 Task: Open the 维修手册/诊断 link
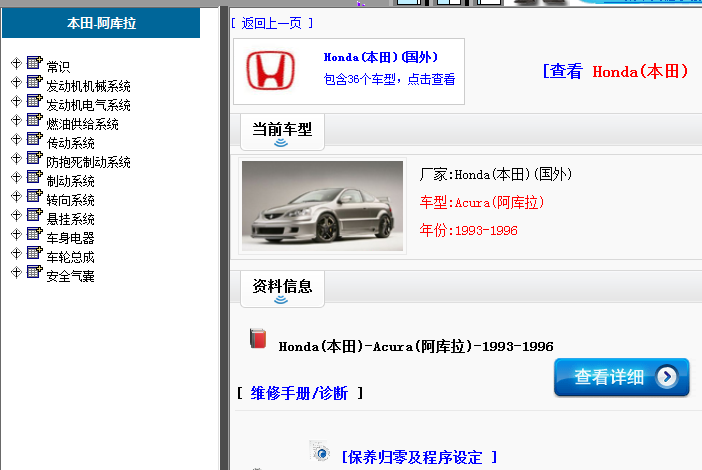tap(299, 393)
